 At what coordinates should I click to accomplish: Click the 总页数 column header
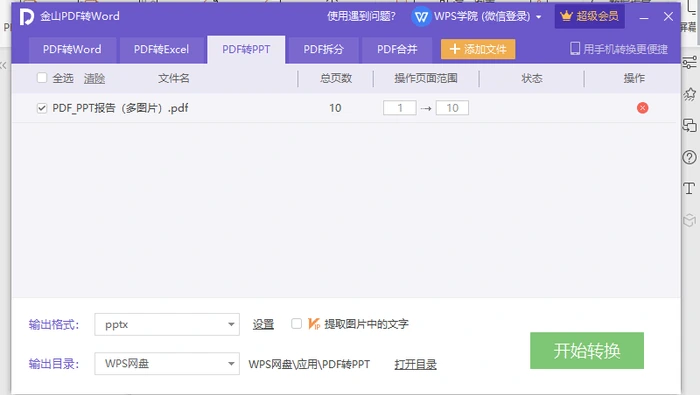click(336, 79)
